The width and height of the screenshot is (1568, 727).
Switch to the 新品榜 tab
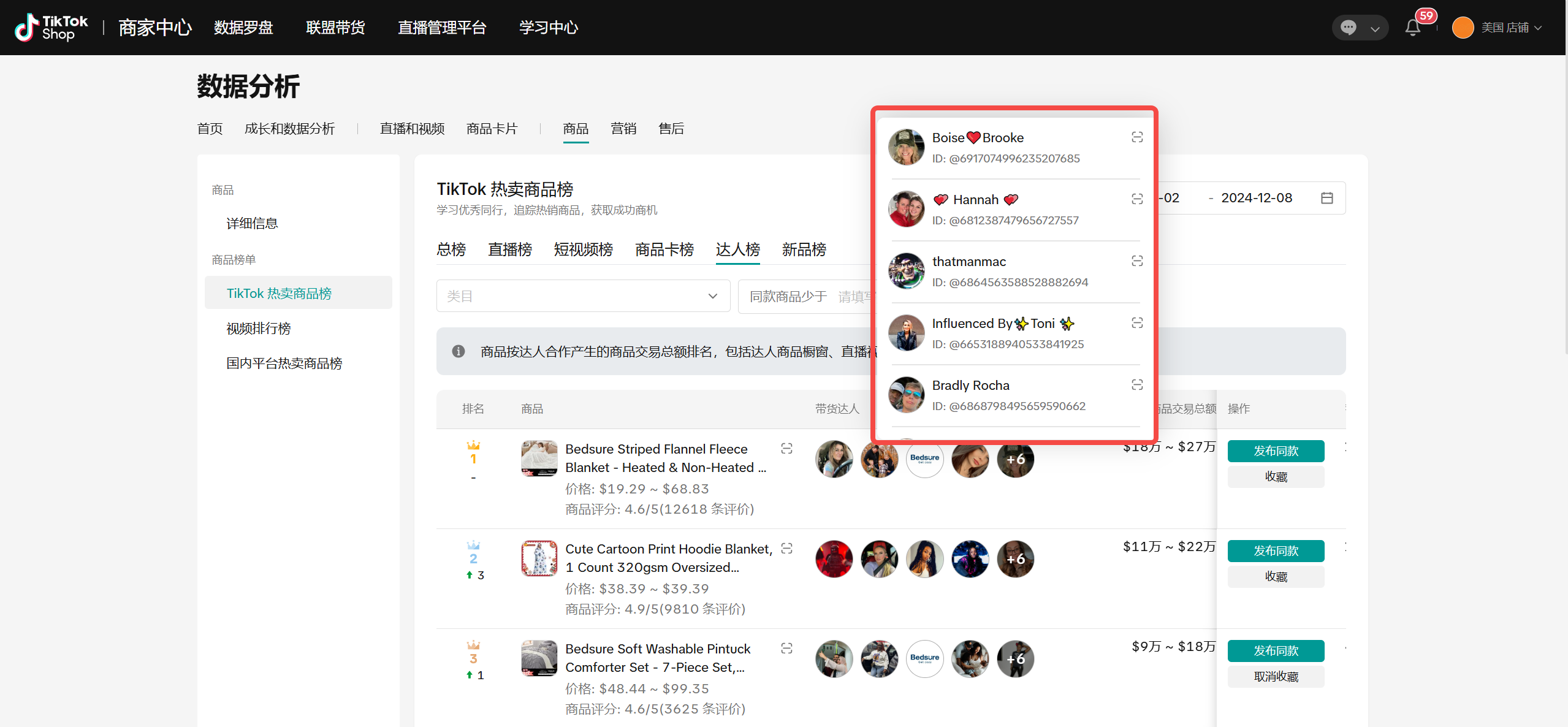pos(804,249)
